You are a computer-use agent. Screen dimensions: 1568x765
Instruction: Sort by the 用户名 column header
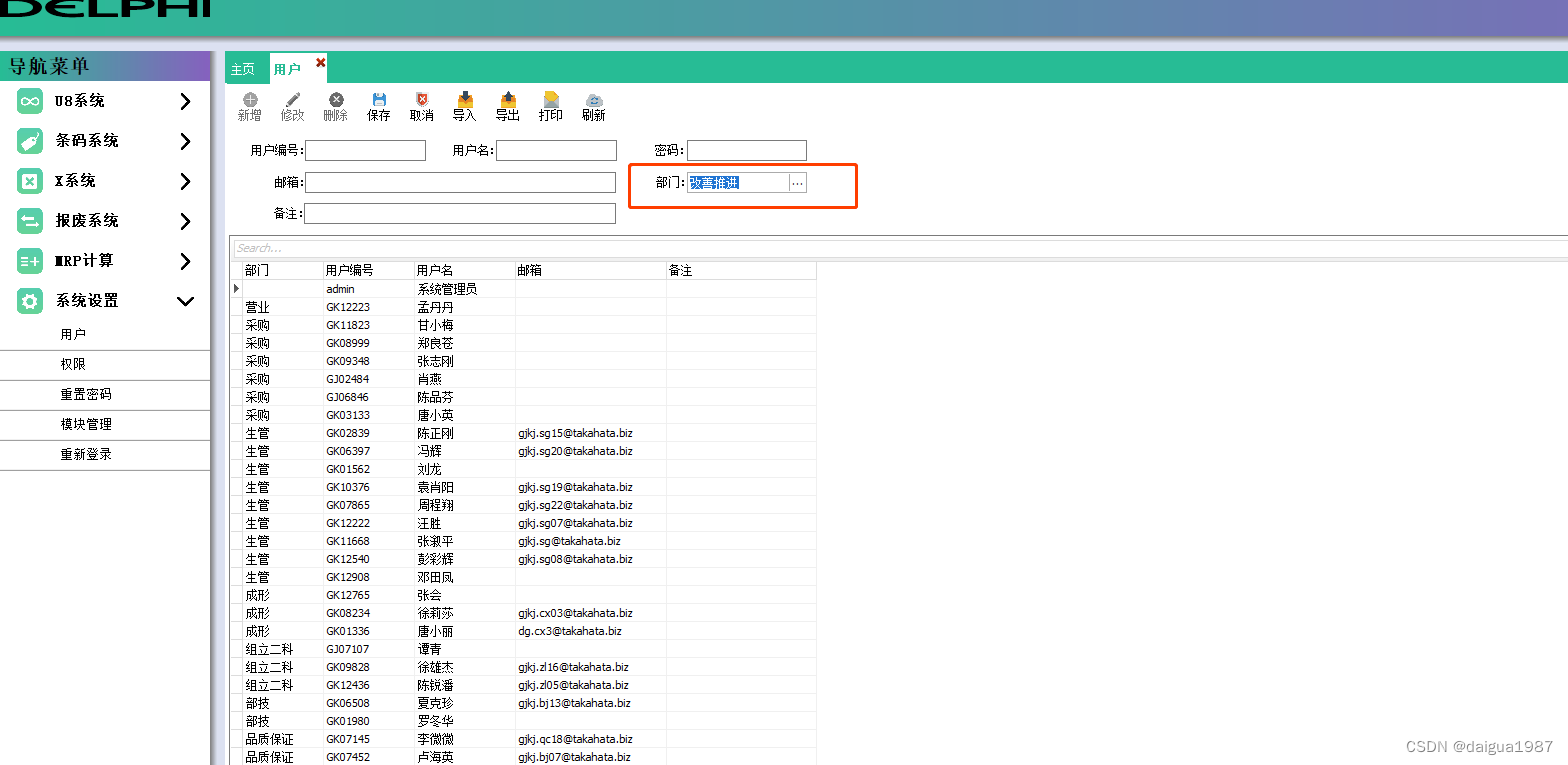465,270
